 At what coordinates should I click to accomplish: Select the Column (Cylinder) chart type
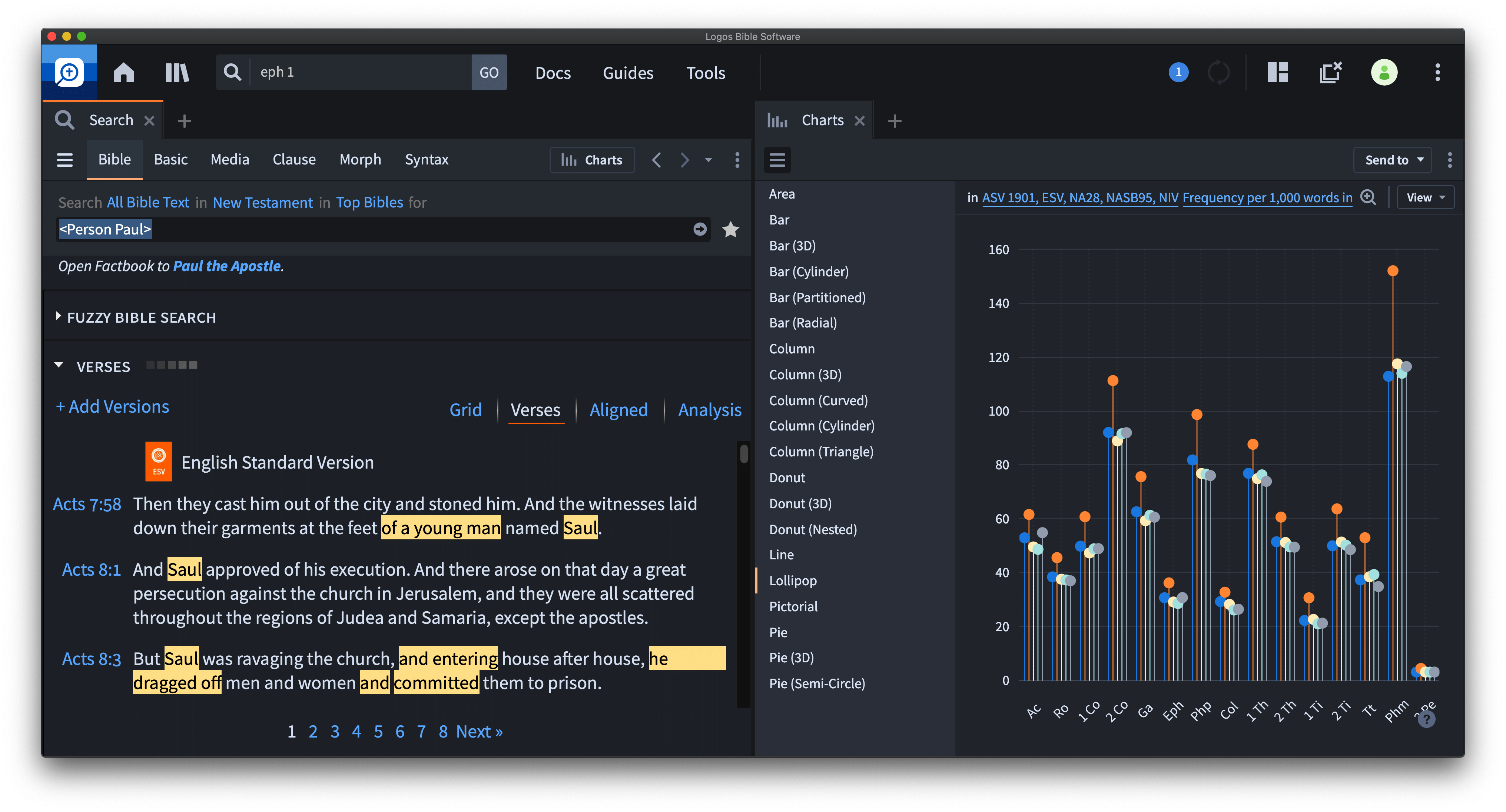(822, 426)
